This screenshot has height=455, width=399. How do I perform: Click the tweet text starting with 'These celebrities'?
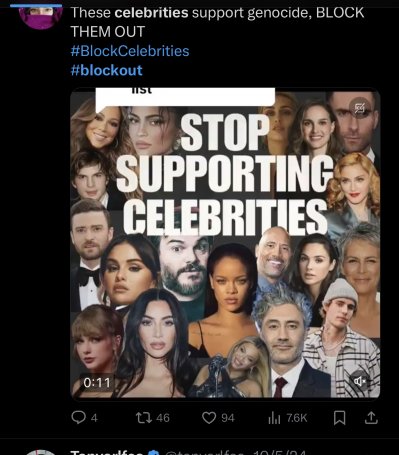pos(217,22)
